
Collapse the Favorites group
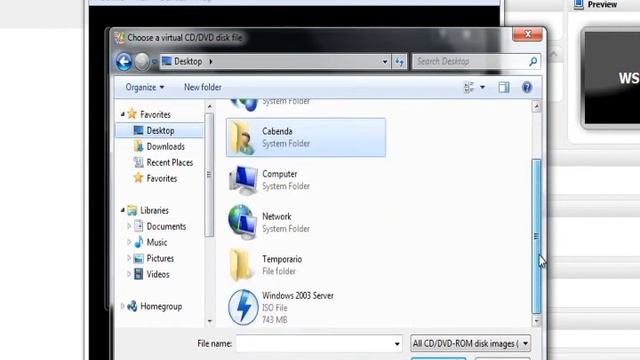click(122, 114)
